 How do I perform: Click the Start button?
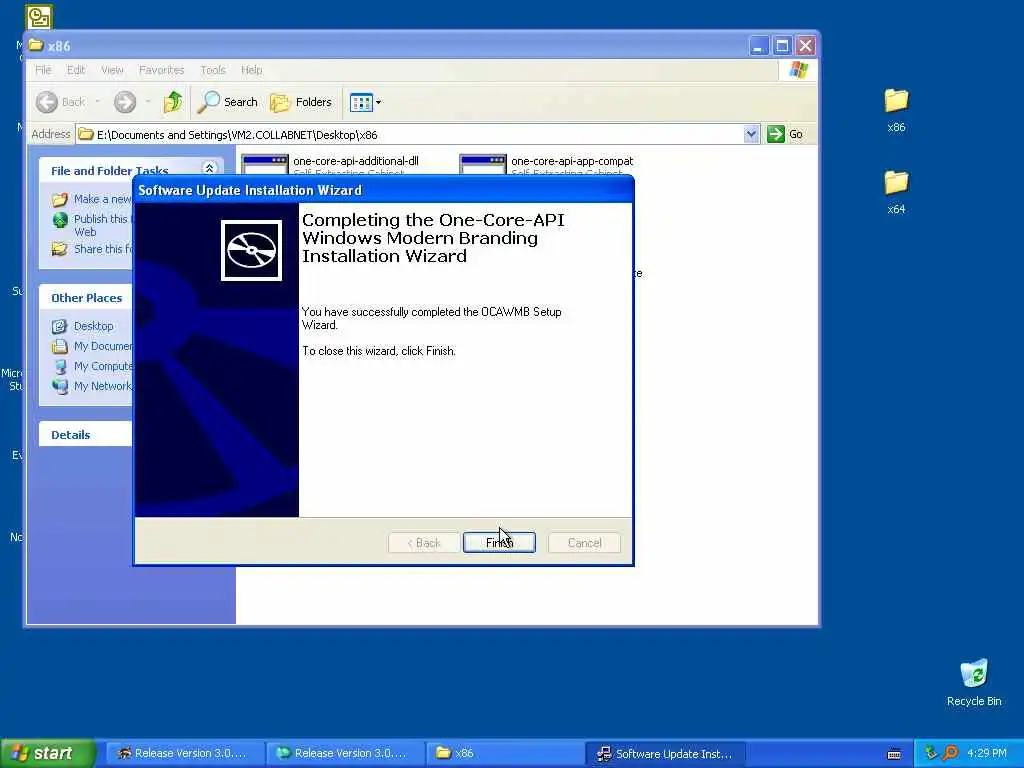(x=47, y=754)
